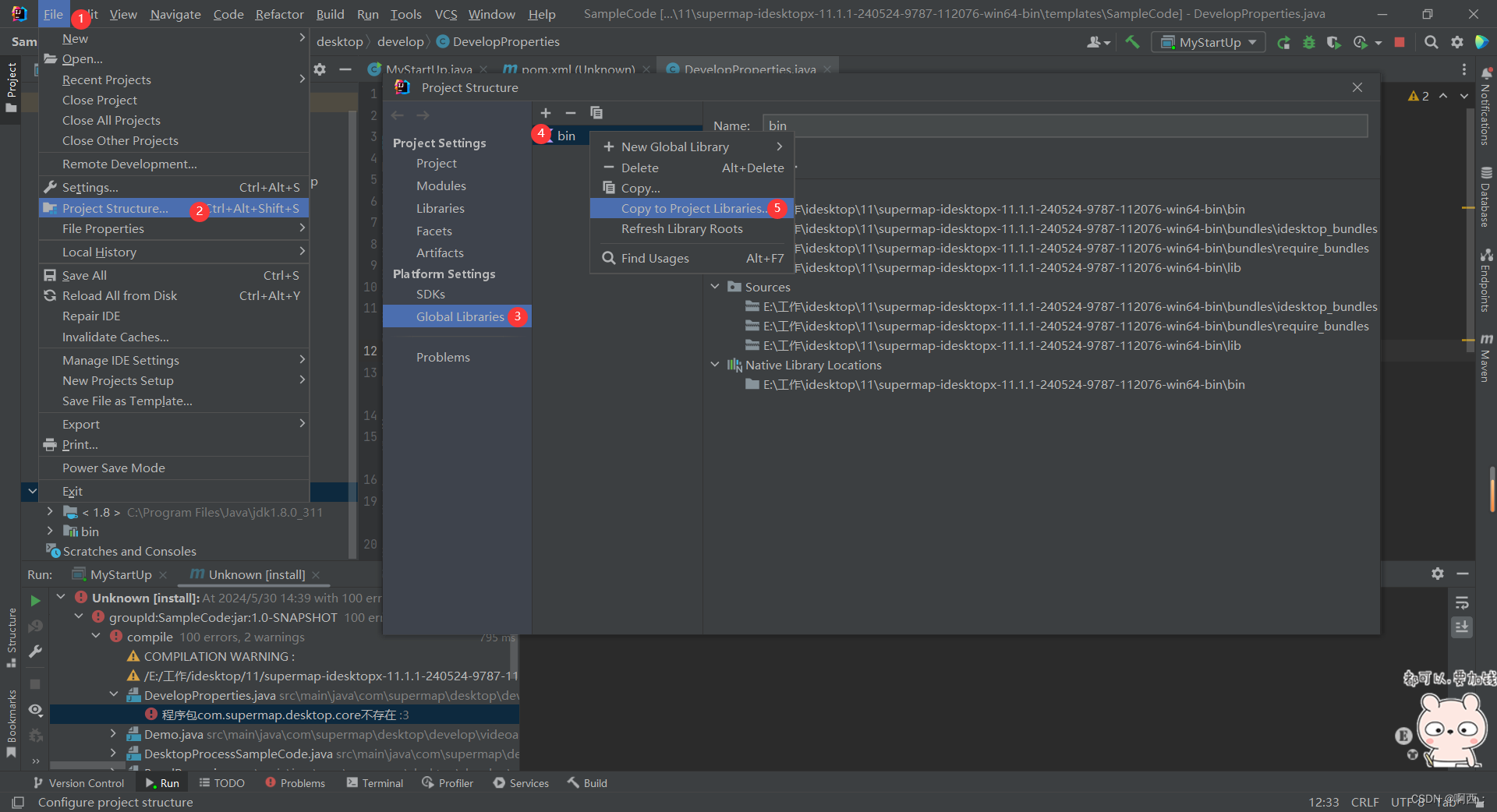Click the Remove (−) library icon
1497x812 pixels.
click(571, 113)
